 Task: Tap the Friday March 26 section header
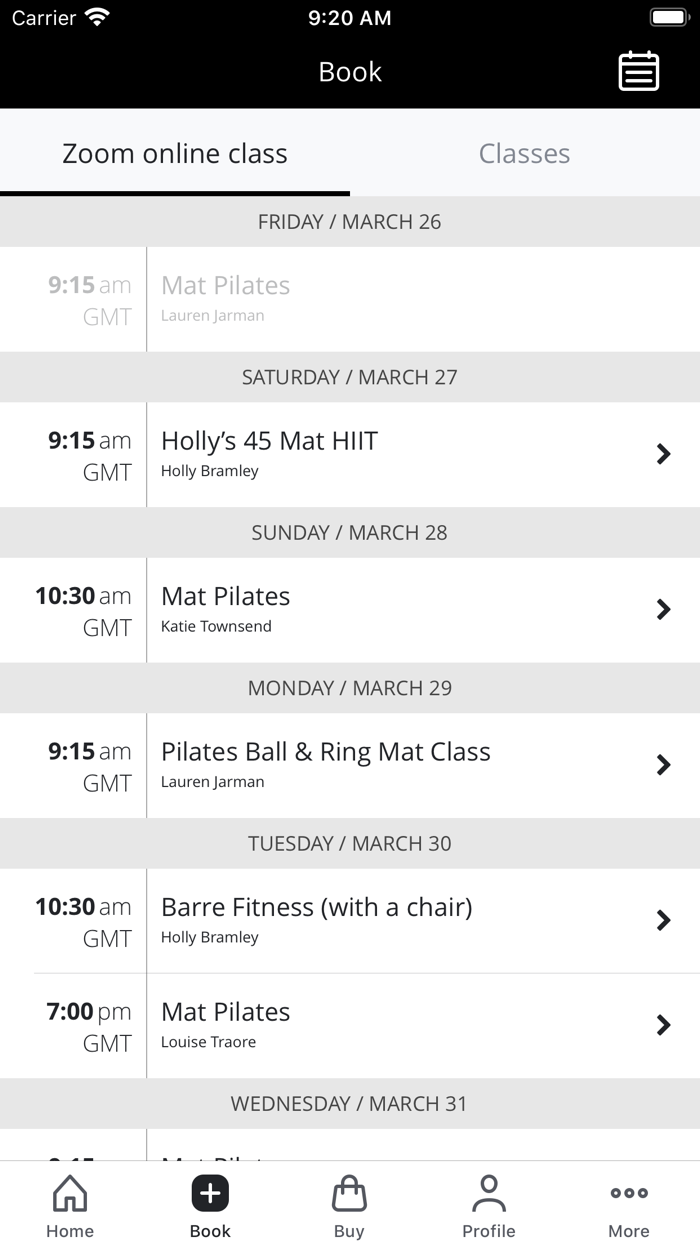point(350,222)
